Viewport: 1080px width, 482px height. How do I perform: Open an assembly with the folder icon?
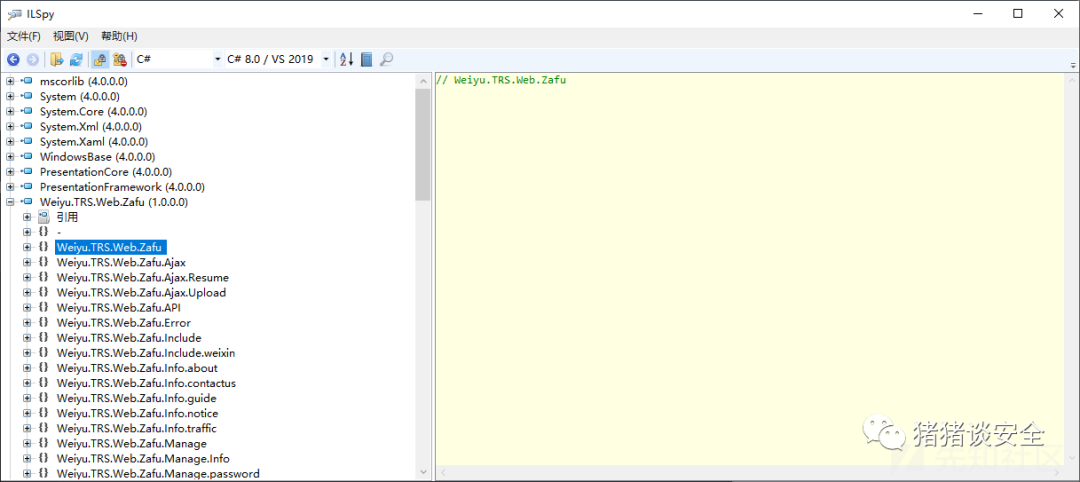(x=56, y=60)
